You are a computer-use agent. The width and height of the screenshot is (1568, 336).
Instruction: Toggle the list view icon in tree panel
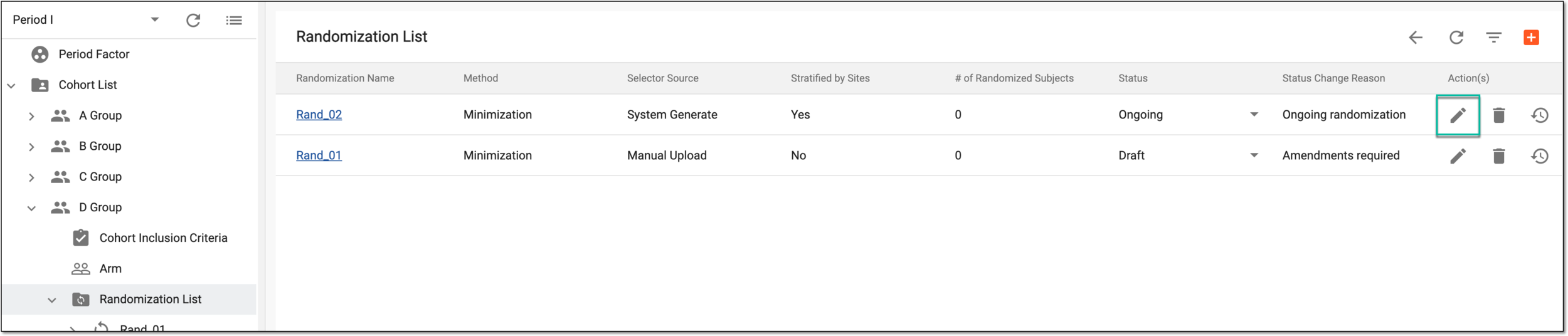(x=234, y=21)
